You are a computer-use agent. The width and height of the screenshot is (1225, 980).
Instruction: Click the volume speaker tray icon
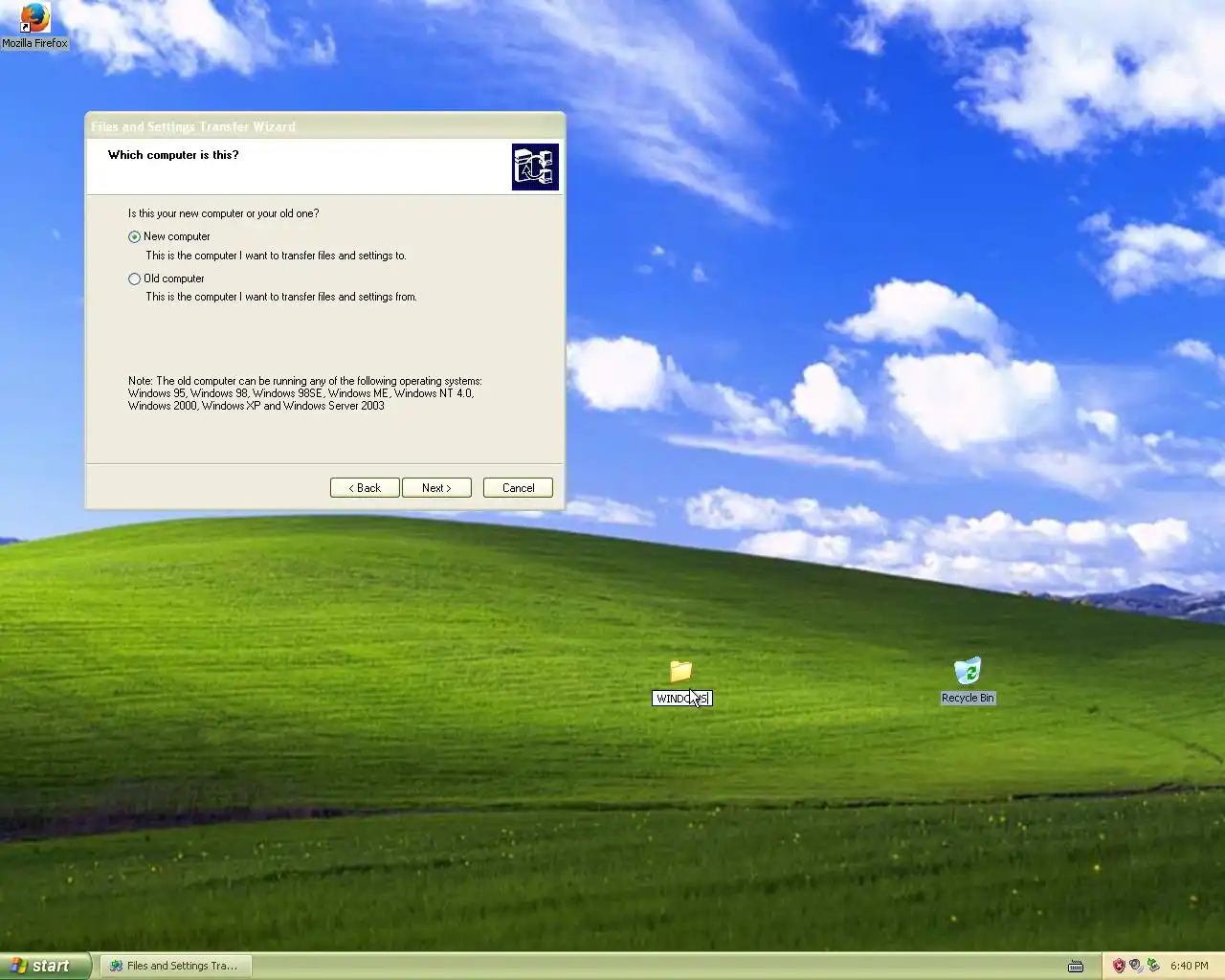1136,966
